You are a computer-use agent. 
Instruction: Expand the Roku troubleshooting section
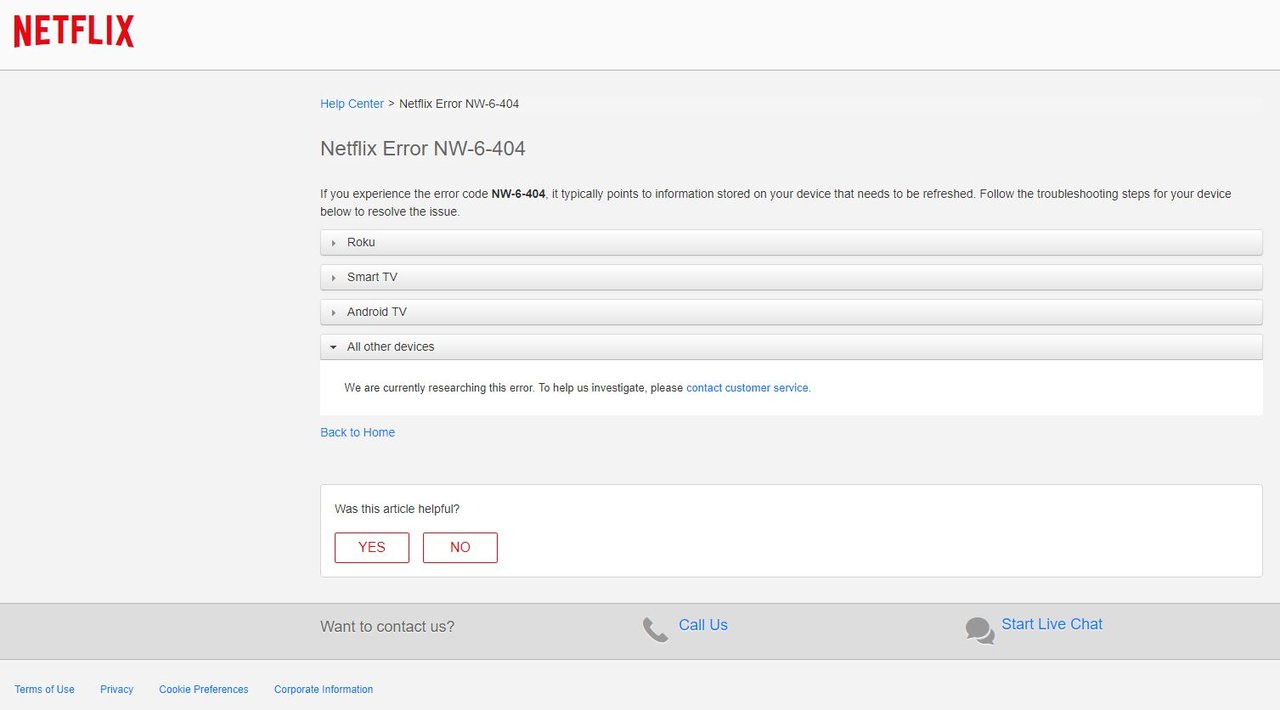(791, 242)
